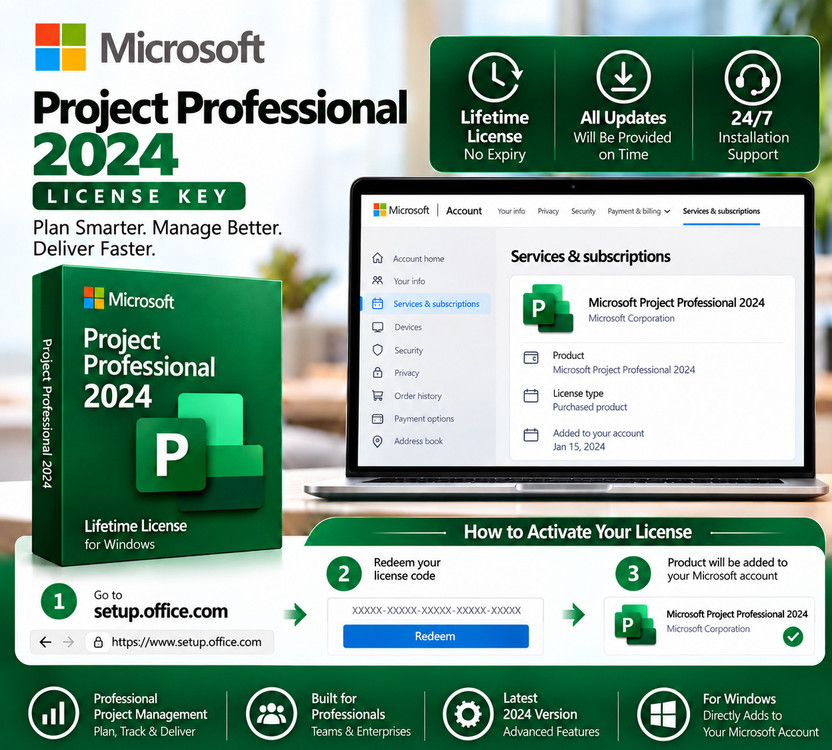Expand the Payment & billing dropdown
The image size is (832, 750).
tap(639, 211)
